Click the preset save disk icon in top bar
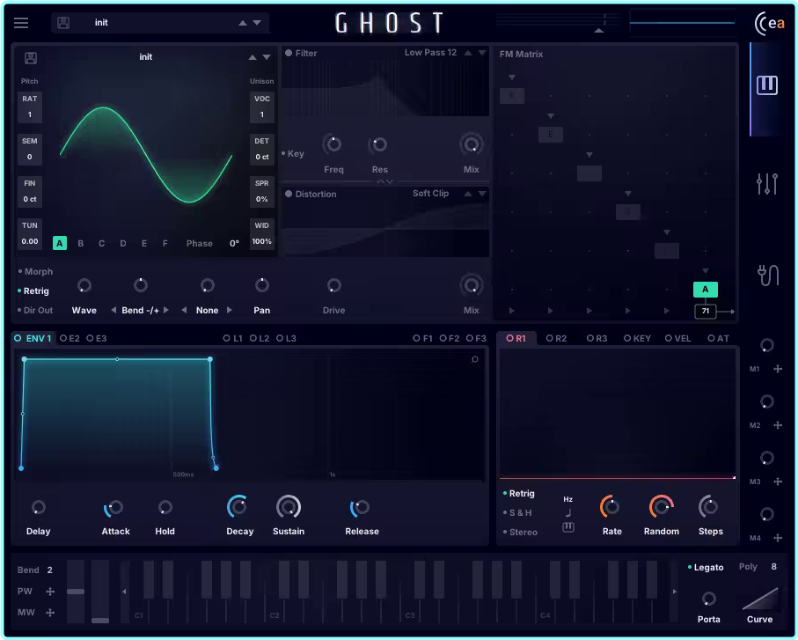798x640 pixels. pyautogui.click(x=63, y=23)
